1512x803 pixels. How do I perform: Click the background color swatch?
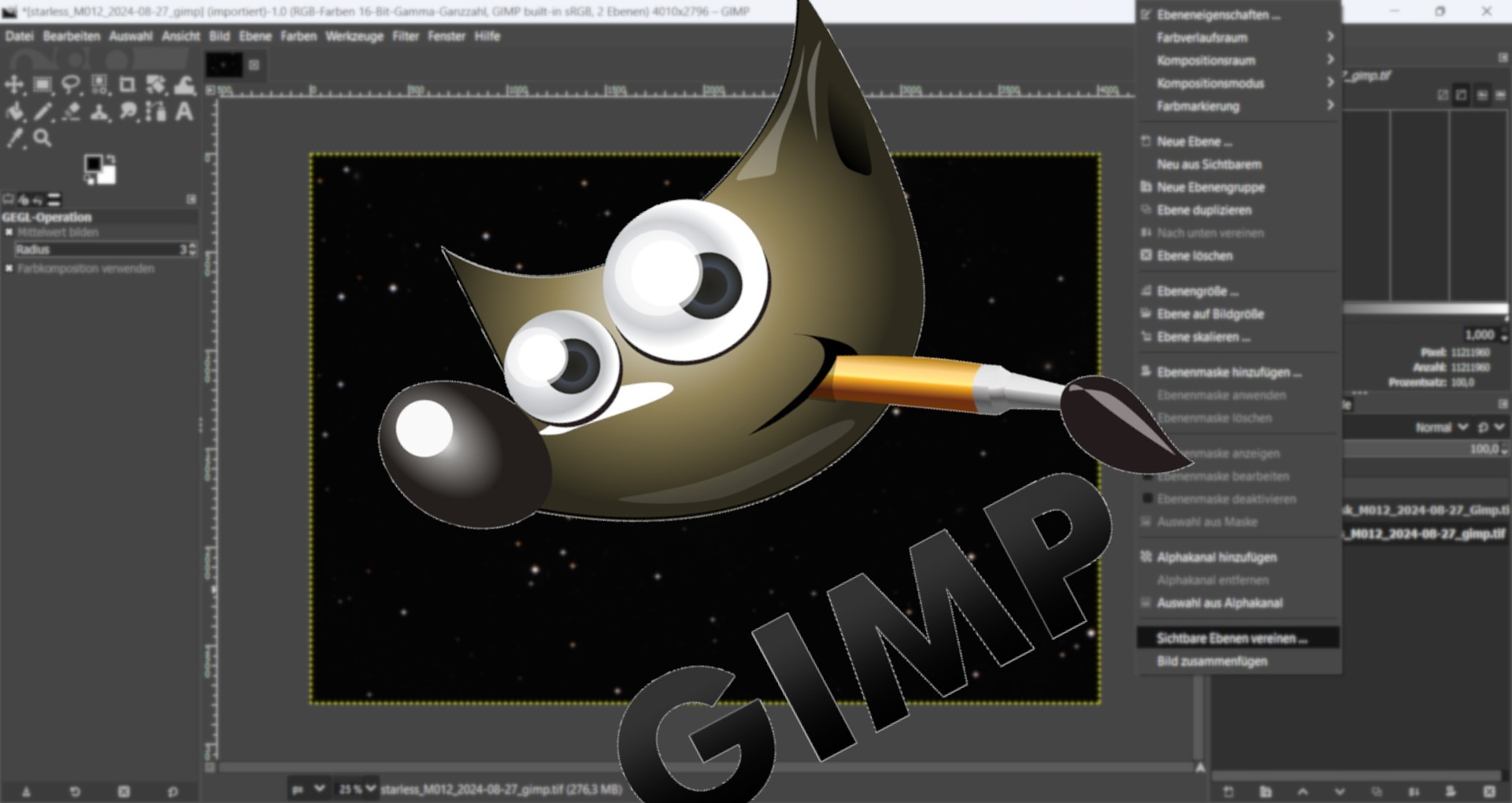107,175
